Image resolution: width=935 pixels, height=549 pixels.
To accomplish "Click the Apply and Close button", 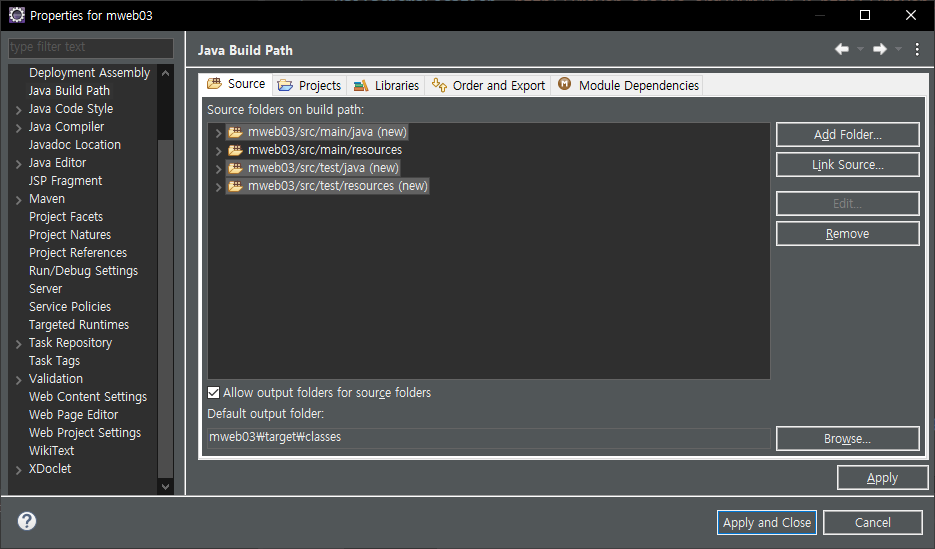I will pyautogui.click(x=767, y=522).
